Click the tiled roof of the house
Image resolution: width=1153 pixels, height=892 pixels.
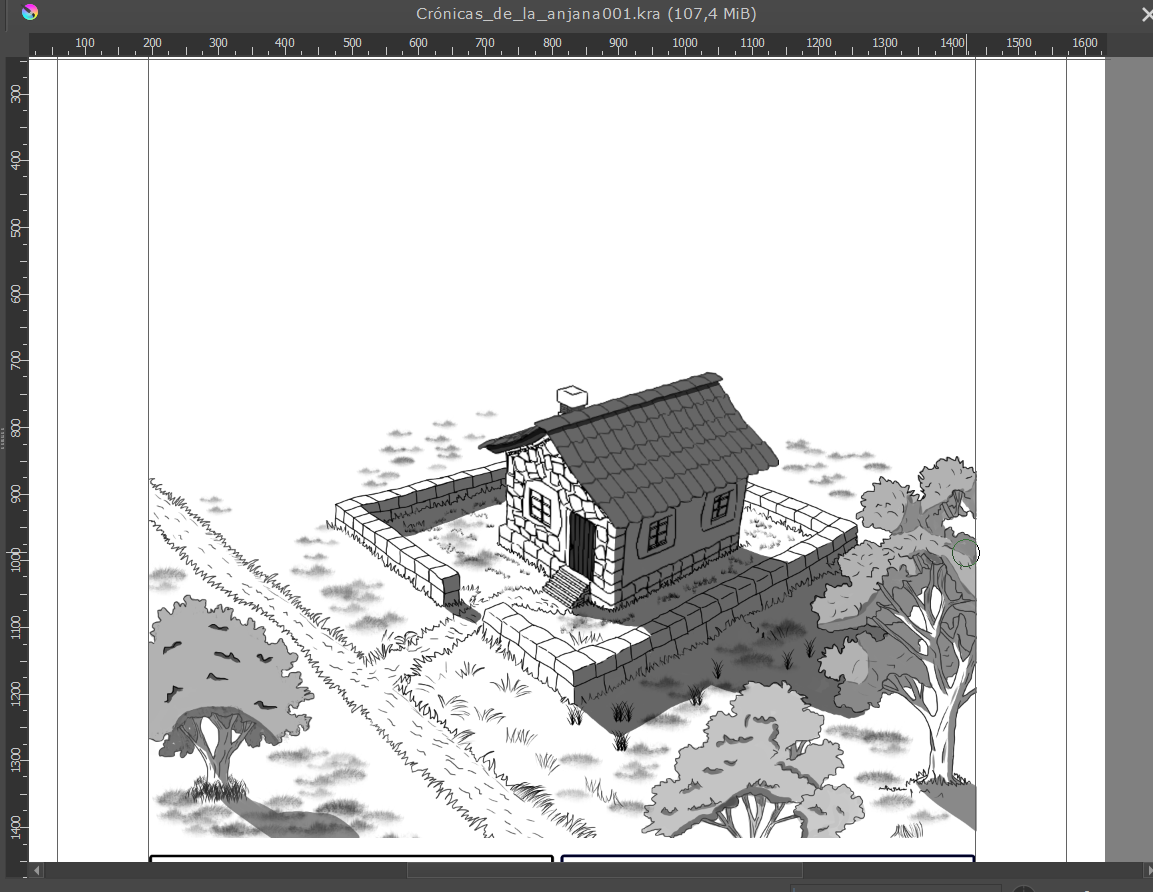(660, 440)
